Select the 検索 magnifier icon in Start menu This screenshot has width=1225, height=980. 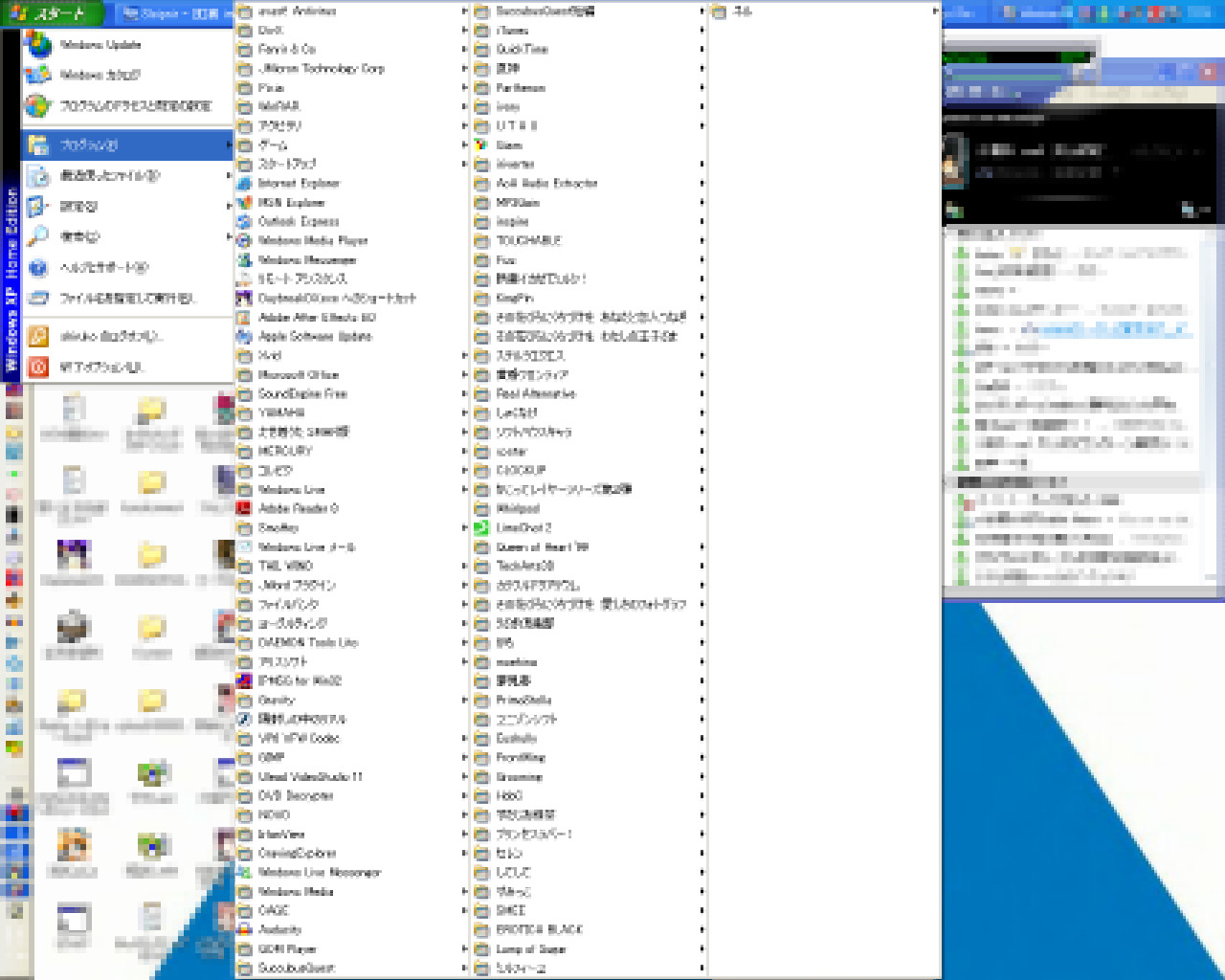[38, 236]
